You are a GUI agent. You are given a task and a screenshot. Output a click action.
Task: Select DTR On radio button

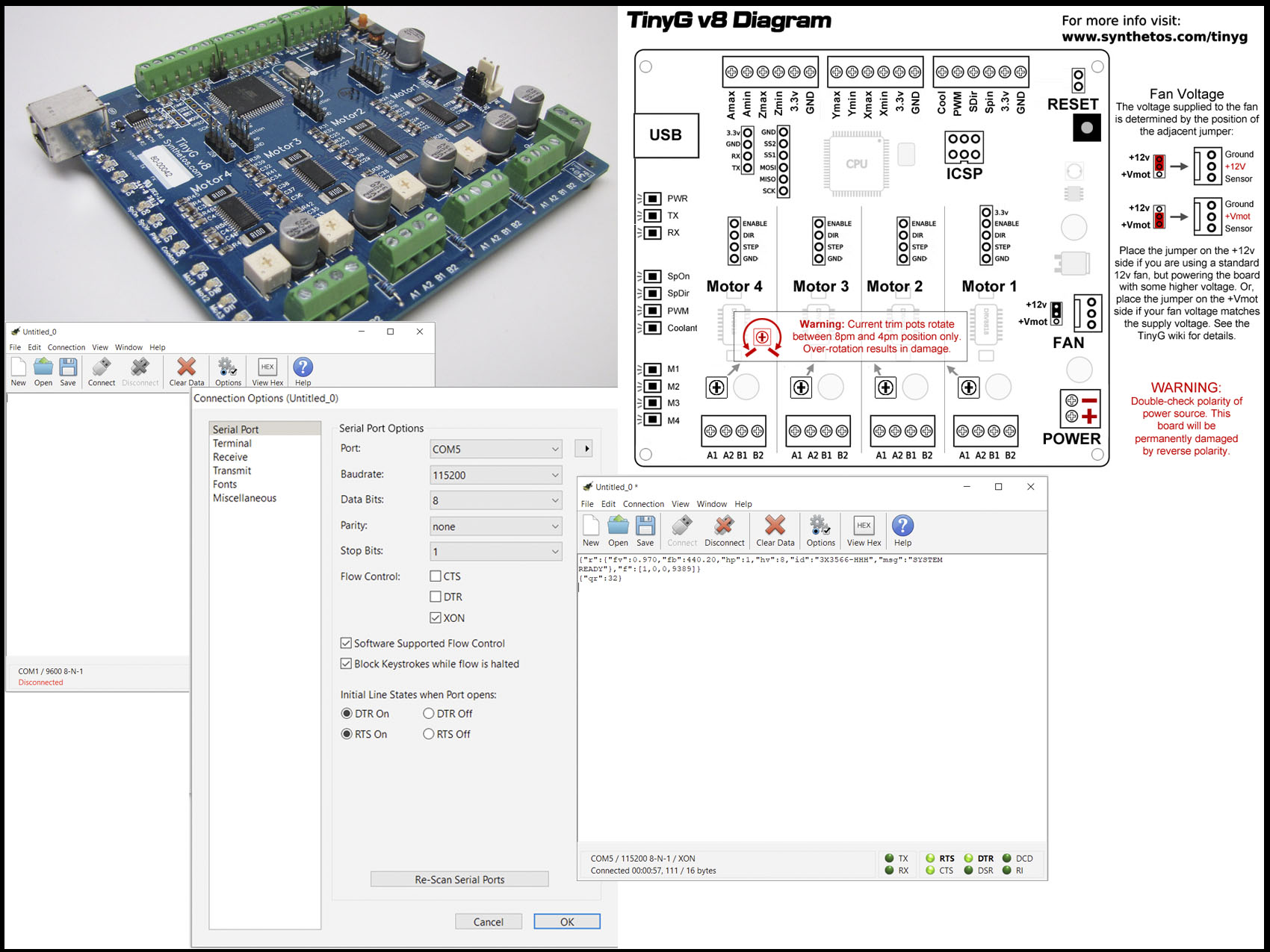[x=347, y=713]
